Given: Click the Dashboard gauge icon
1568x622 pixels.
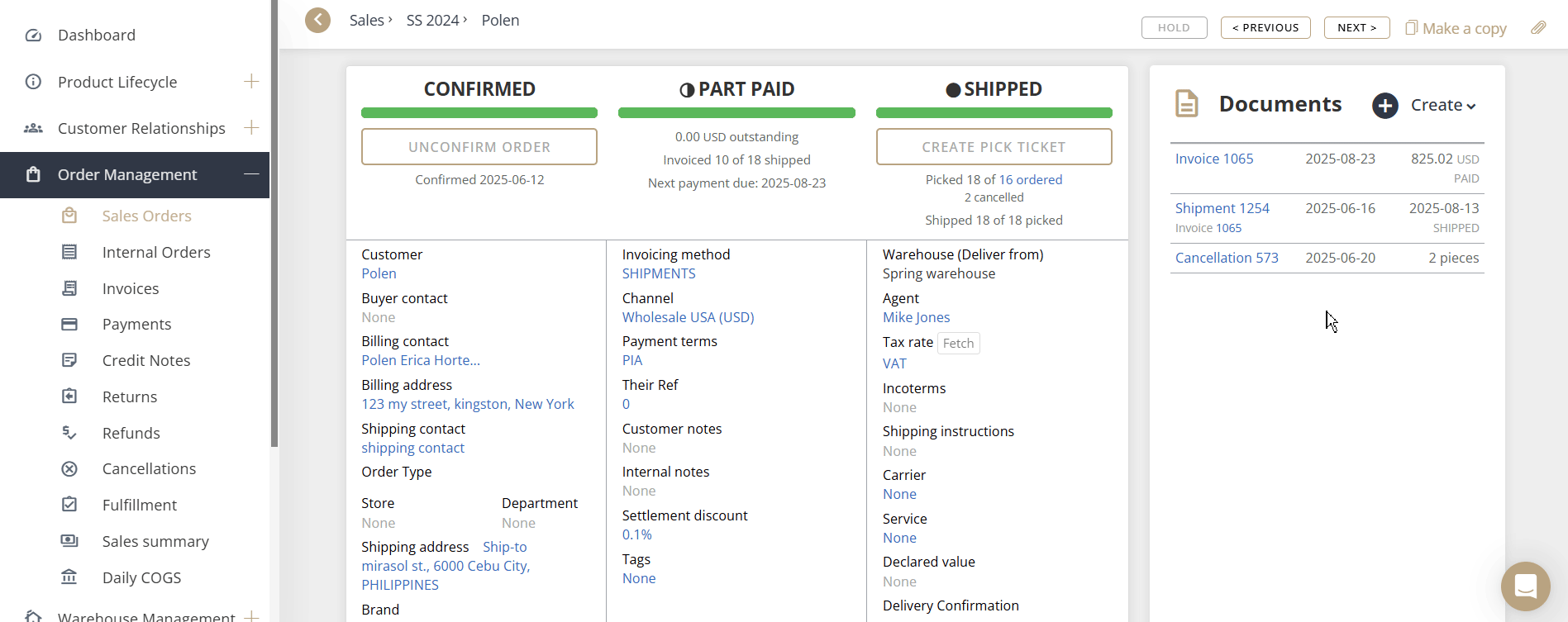Looking at the screenshot, I should pyautogui.click(x=33, y=36).
